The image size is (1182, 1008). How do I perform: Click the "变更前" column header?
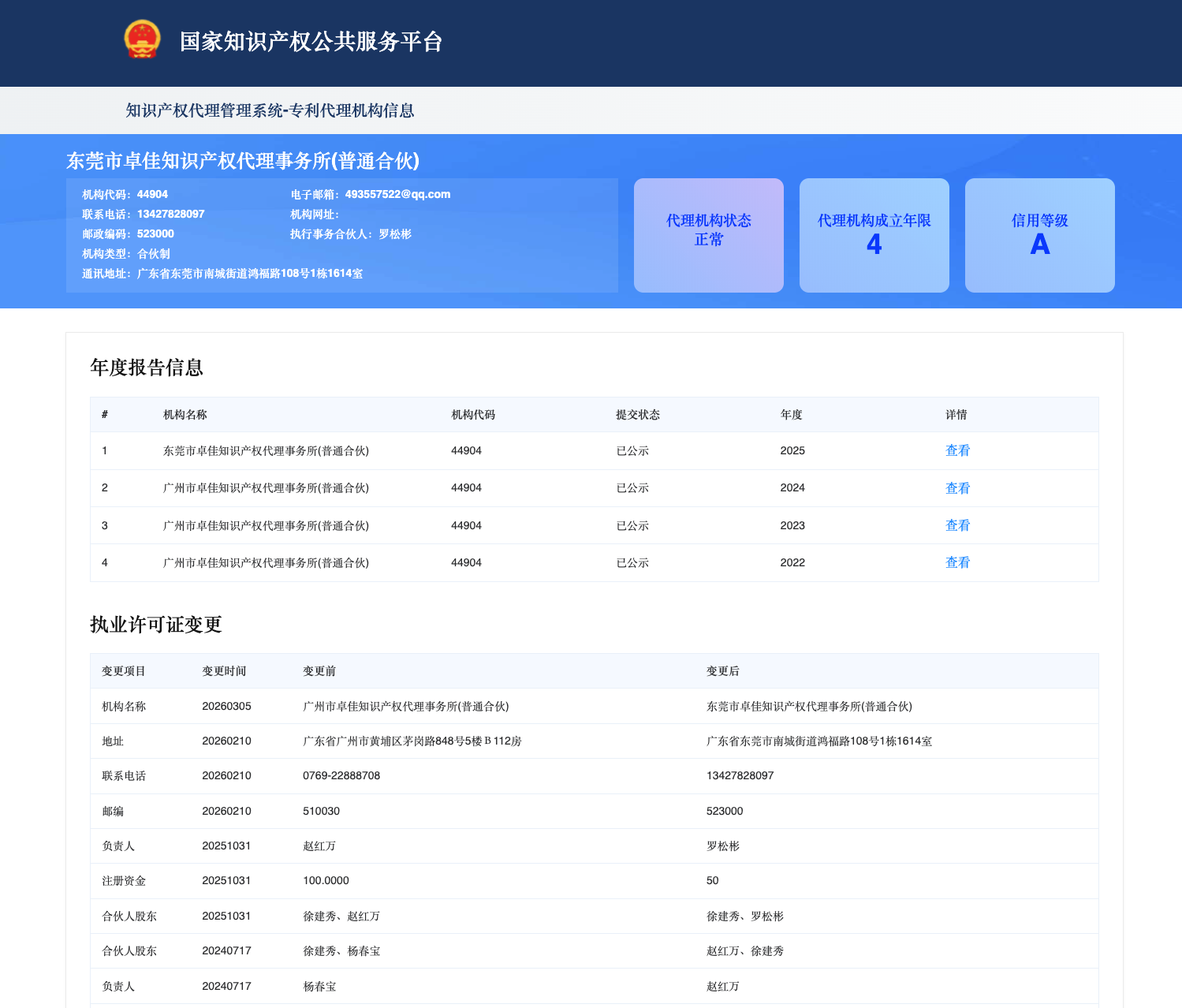(319, 671)
